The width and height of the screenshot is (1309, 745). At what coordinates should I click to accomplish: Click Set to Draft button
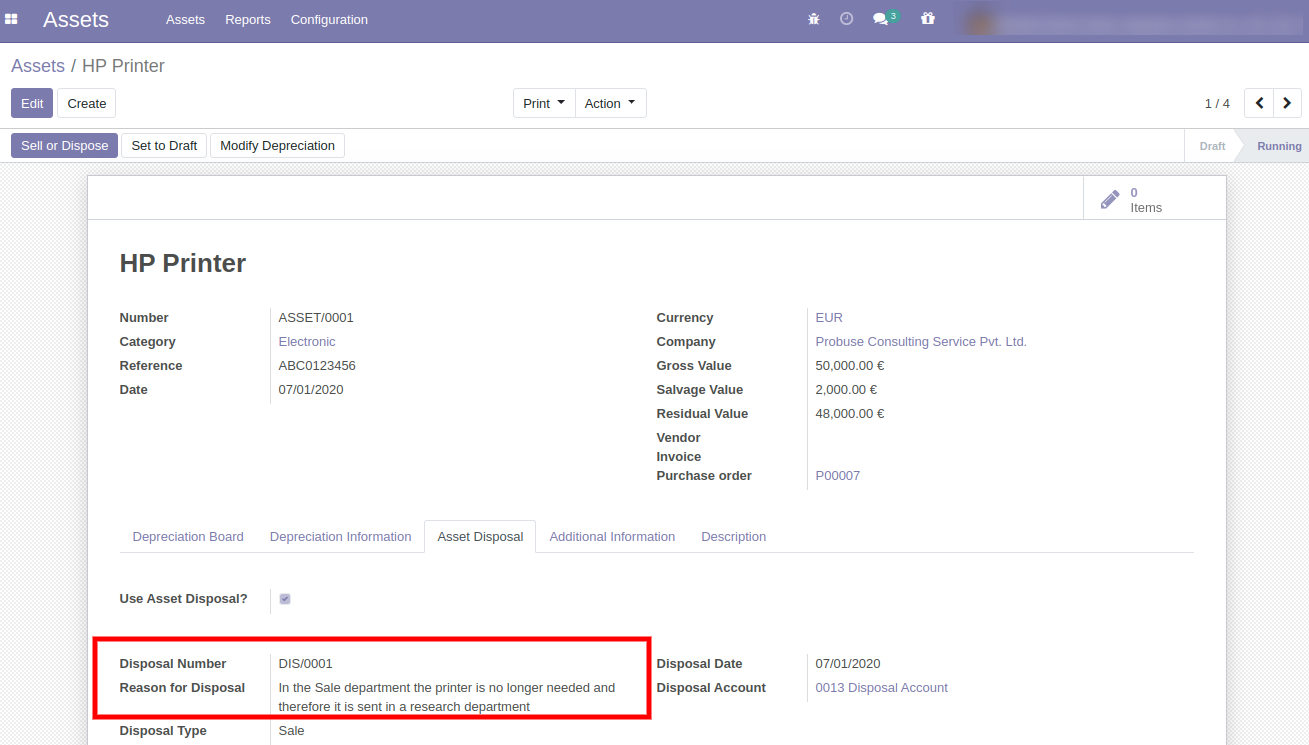[x=164, y=146]
